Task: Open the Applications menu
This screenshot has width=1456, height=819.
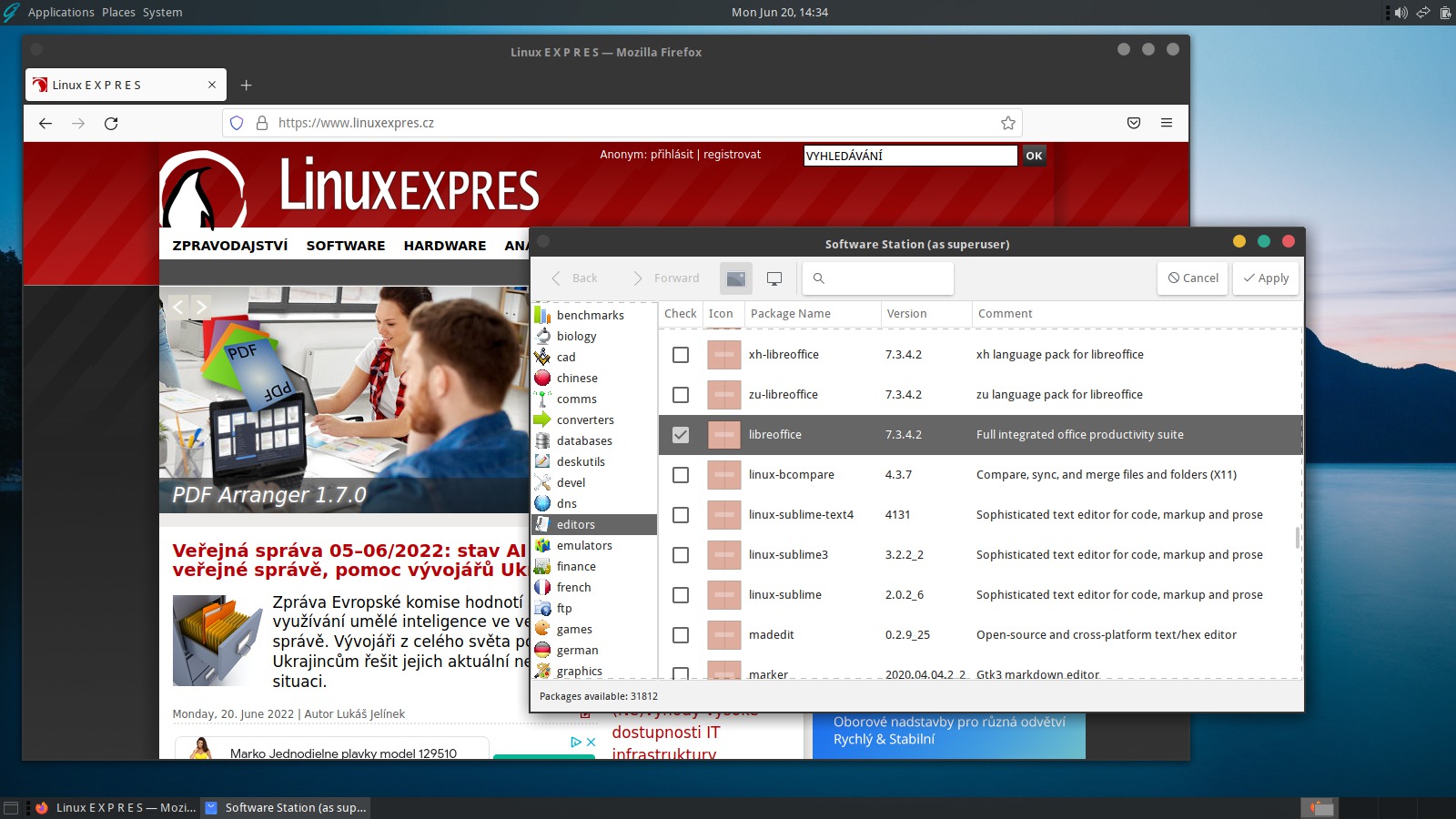Action: [x=61, y=12]
